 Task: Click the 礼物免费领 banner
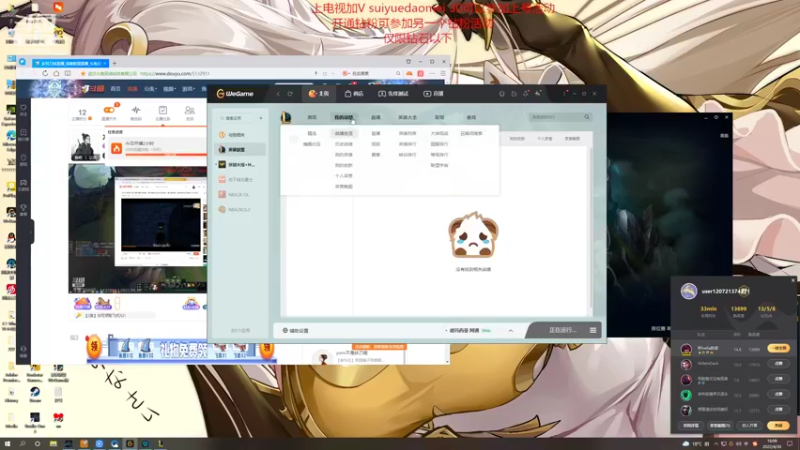(183, 350)
